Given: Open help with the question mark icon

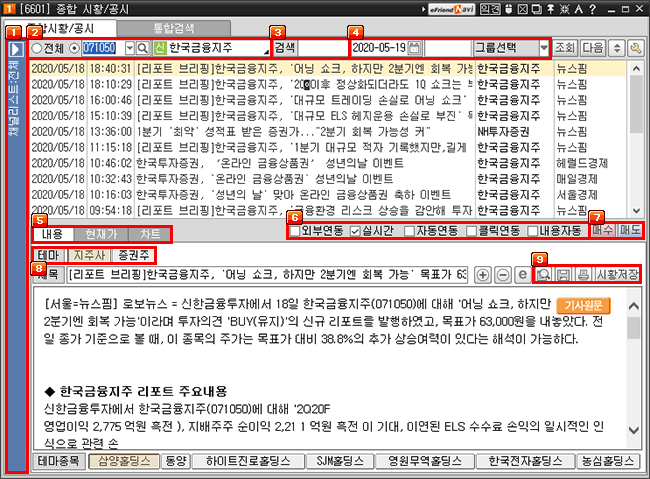Looking at the screenshot, I should pyautogui.click(x=593, y=9).
